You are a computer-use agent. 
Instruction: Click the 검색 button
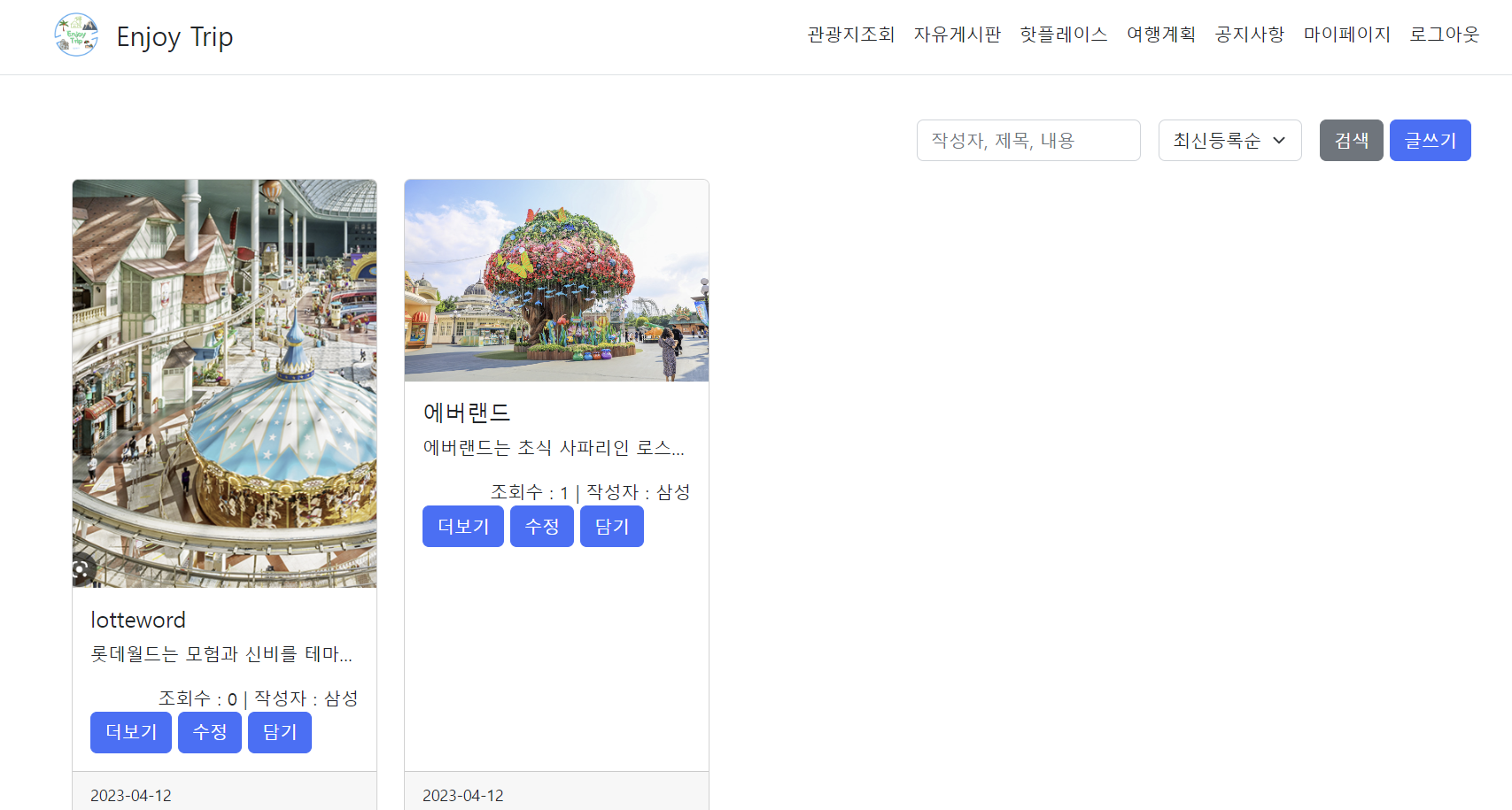(x=1352, y=140)
